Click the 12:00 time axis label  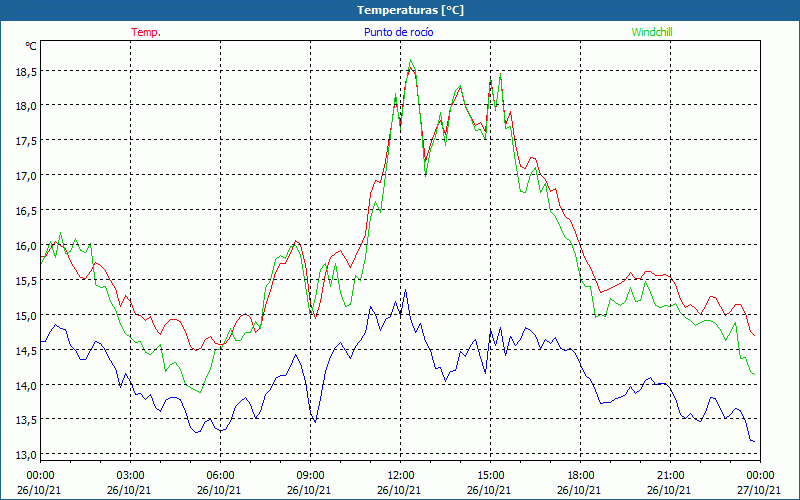tap(401, 476)
